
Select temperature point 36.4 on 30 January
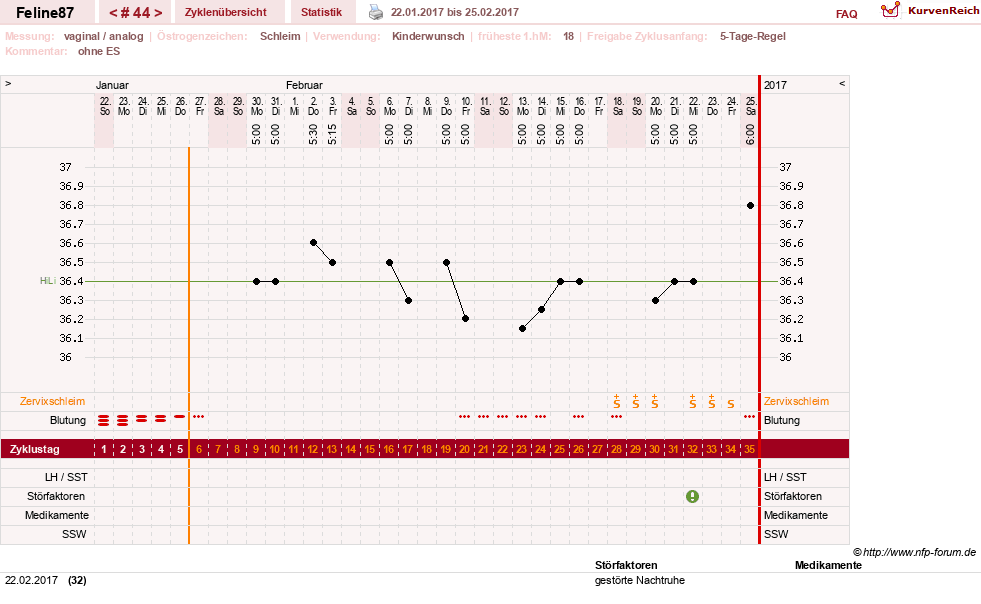(257, 282)
